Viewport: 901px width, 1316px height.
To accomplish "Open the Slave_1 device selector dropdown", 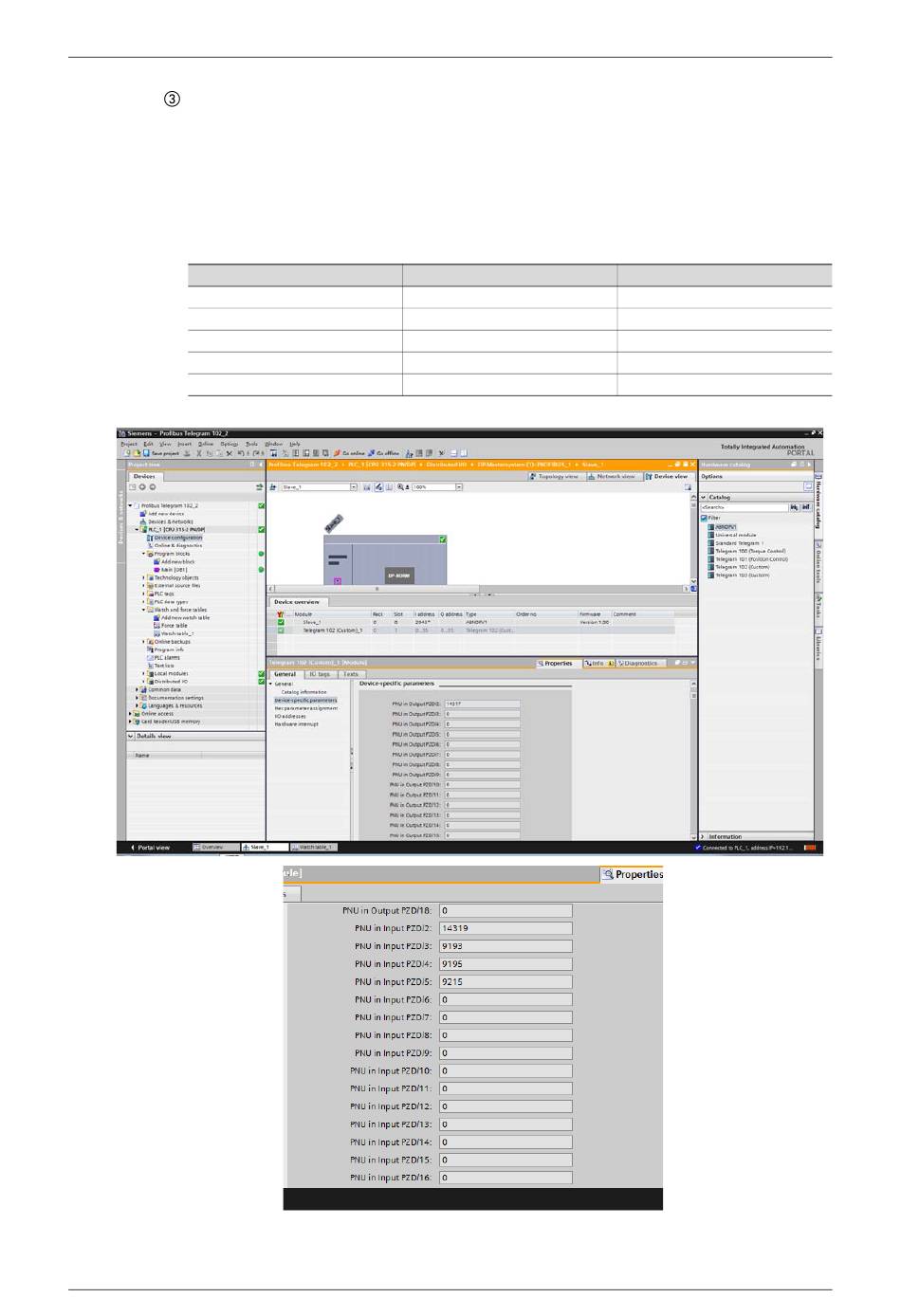I will tap(353, 487).
